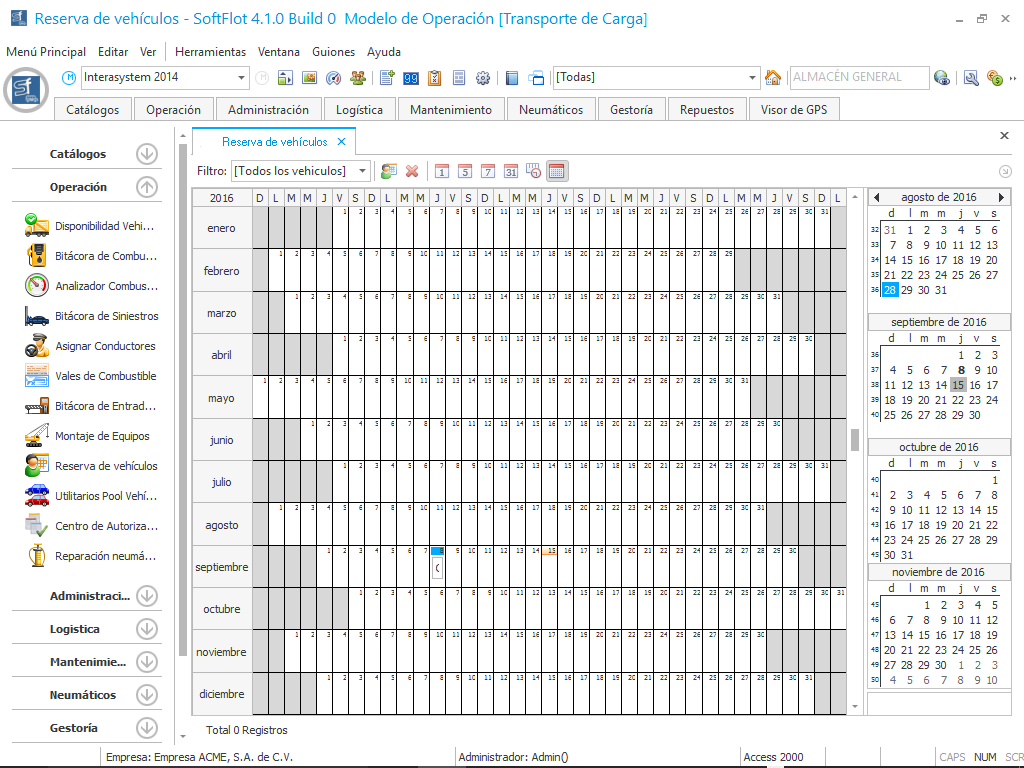Select the 31-day month view icon
The width and height of the screenshot is (1024, 768).
click(511, 171)
